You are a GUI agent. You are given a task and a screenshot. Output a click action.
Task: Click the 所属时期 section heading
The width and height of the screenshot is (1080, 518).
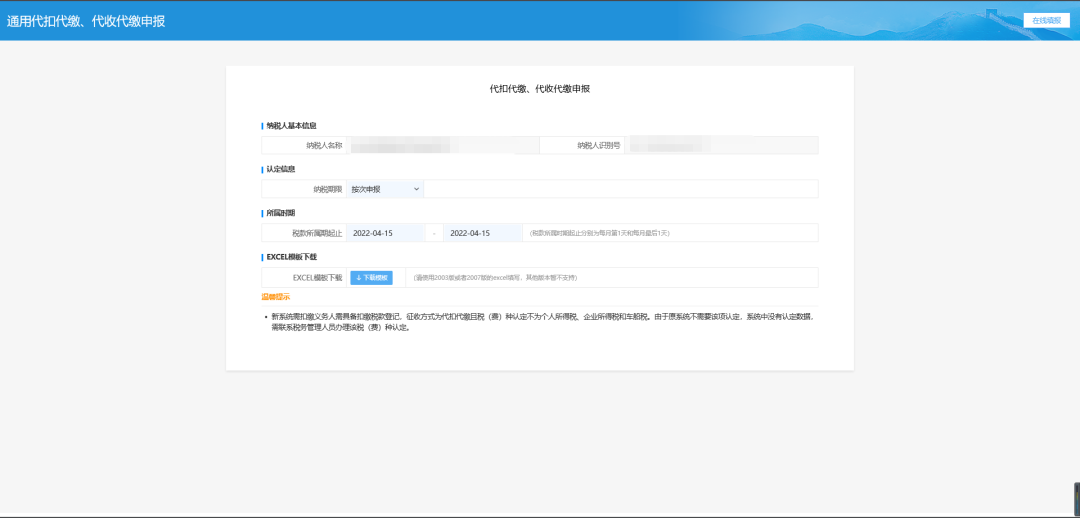(x=281, y=213)
